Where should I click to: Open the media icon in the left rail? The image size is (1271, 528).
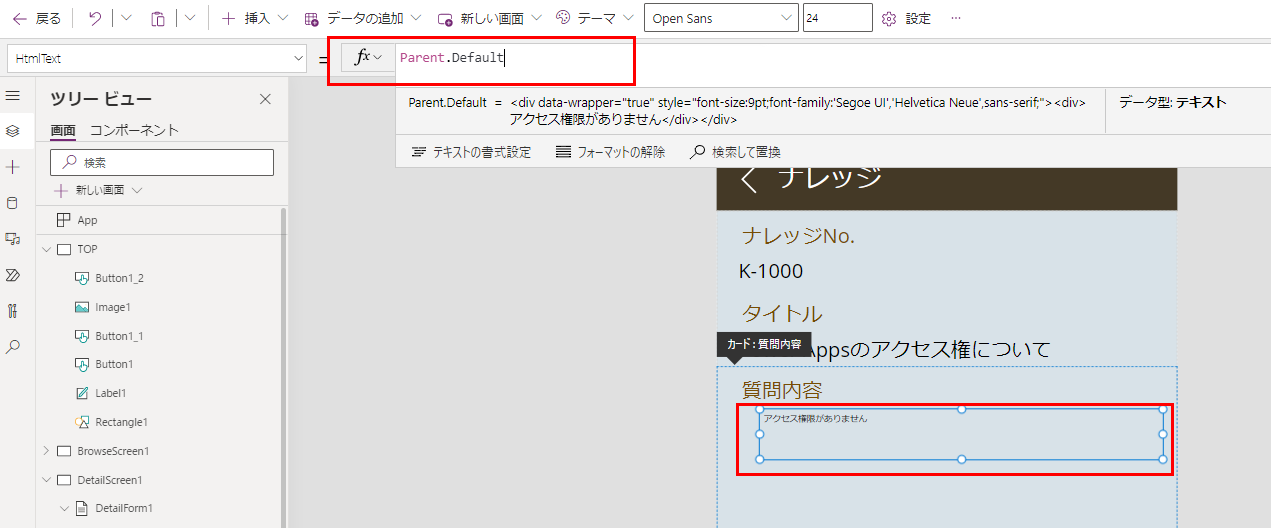point(13,239)
